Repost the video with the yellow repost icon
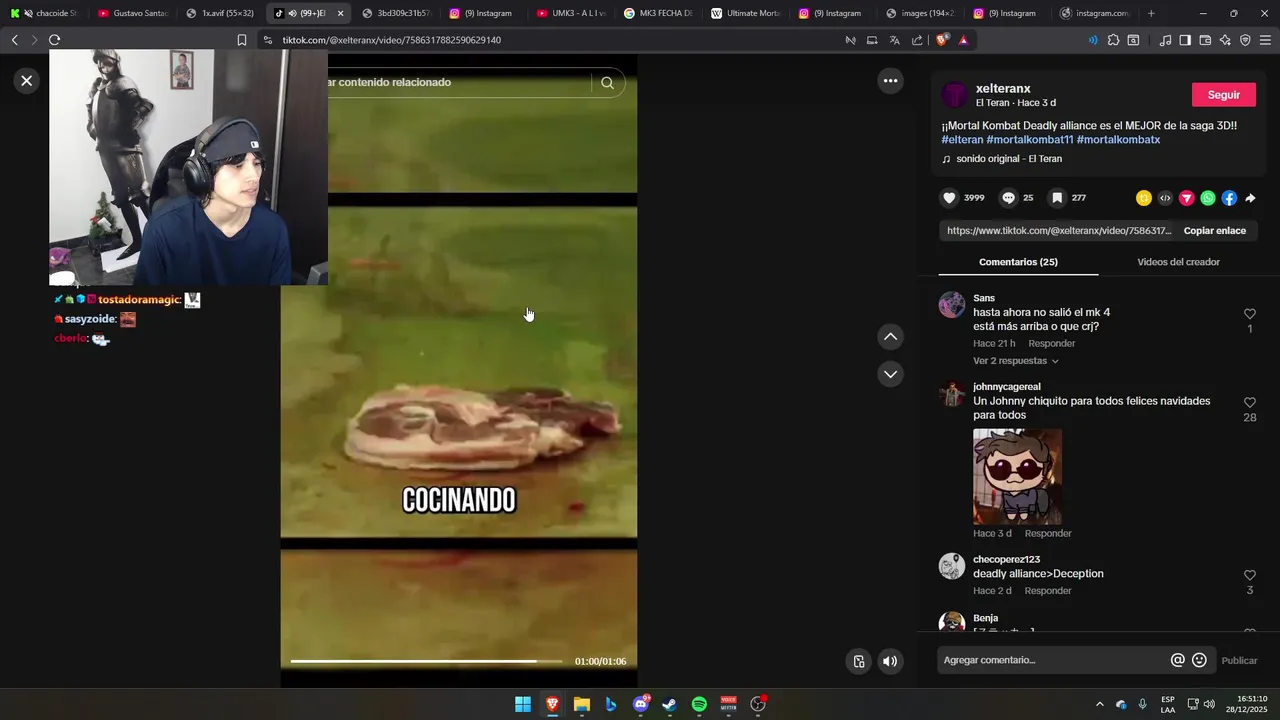1280x720 pixels. pyautogui.click(x=1144, y=198)
